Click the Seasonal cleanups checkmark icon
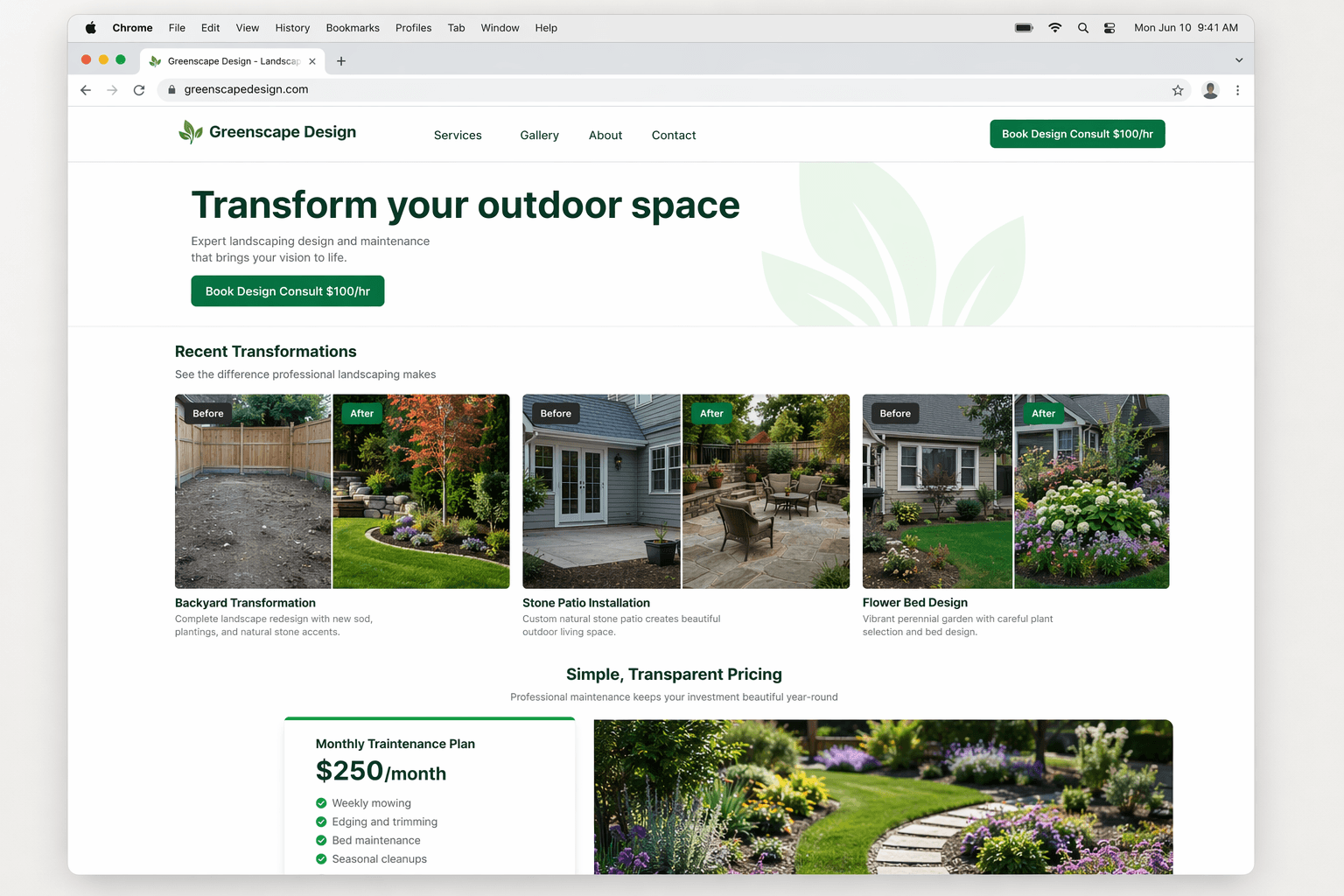This screenshot has height=896, width=1344. (x=321, y=859)
